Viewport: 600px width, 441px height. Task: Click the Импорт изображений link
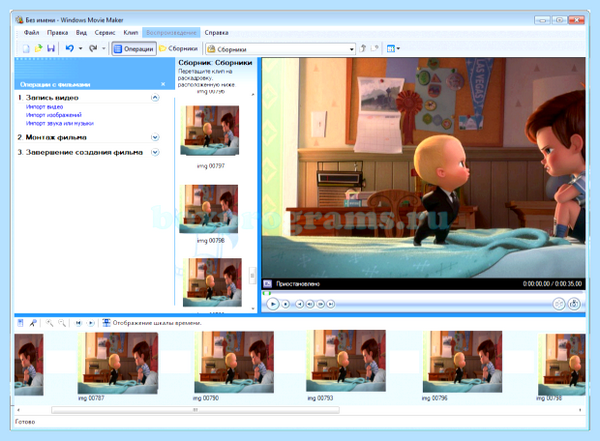[54, 115]
